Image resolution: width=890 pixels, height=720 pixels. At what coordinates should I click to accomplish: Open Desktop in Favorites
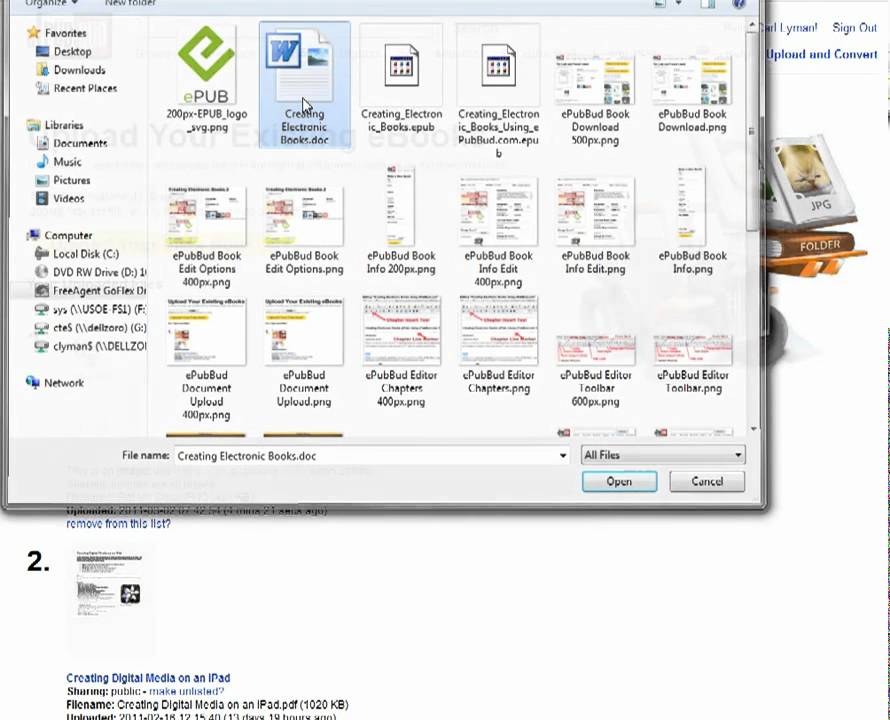tap(72, 52)
